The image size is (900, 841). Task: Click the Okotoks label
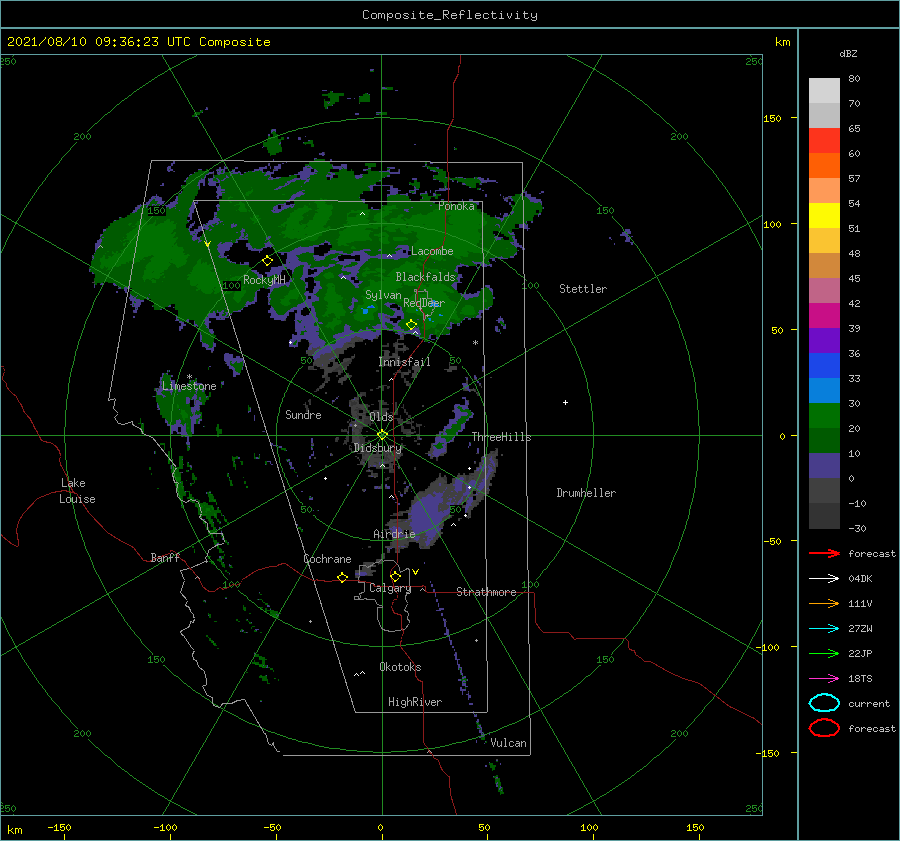pyautogui.click(x=400, y=667)
